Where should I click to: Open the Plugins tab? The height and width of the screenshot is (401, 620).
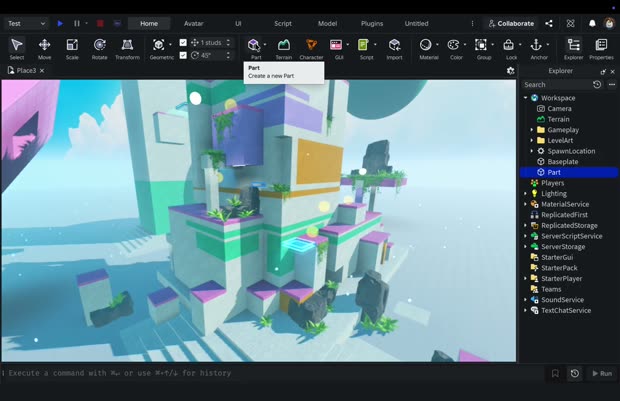372,23
